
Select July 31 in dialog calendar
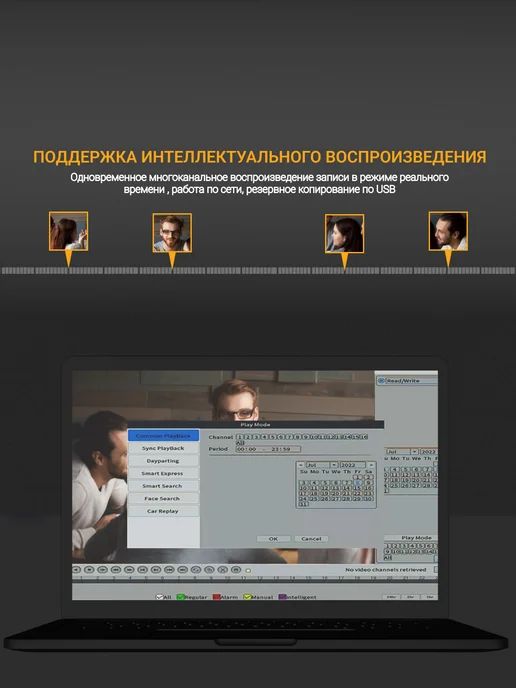point(304,504)
